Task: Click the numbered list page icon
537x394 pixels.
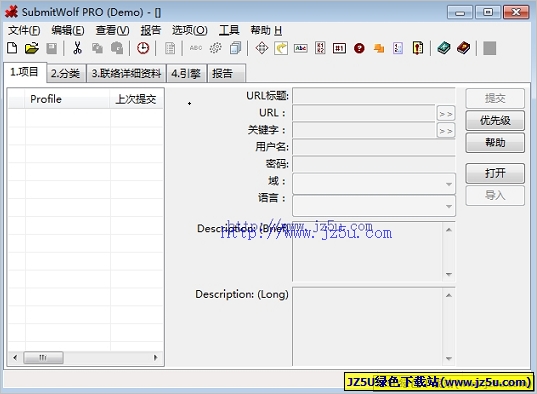Action: tap(398, 48)
